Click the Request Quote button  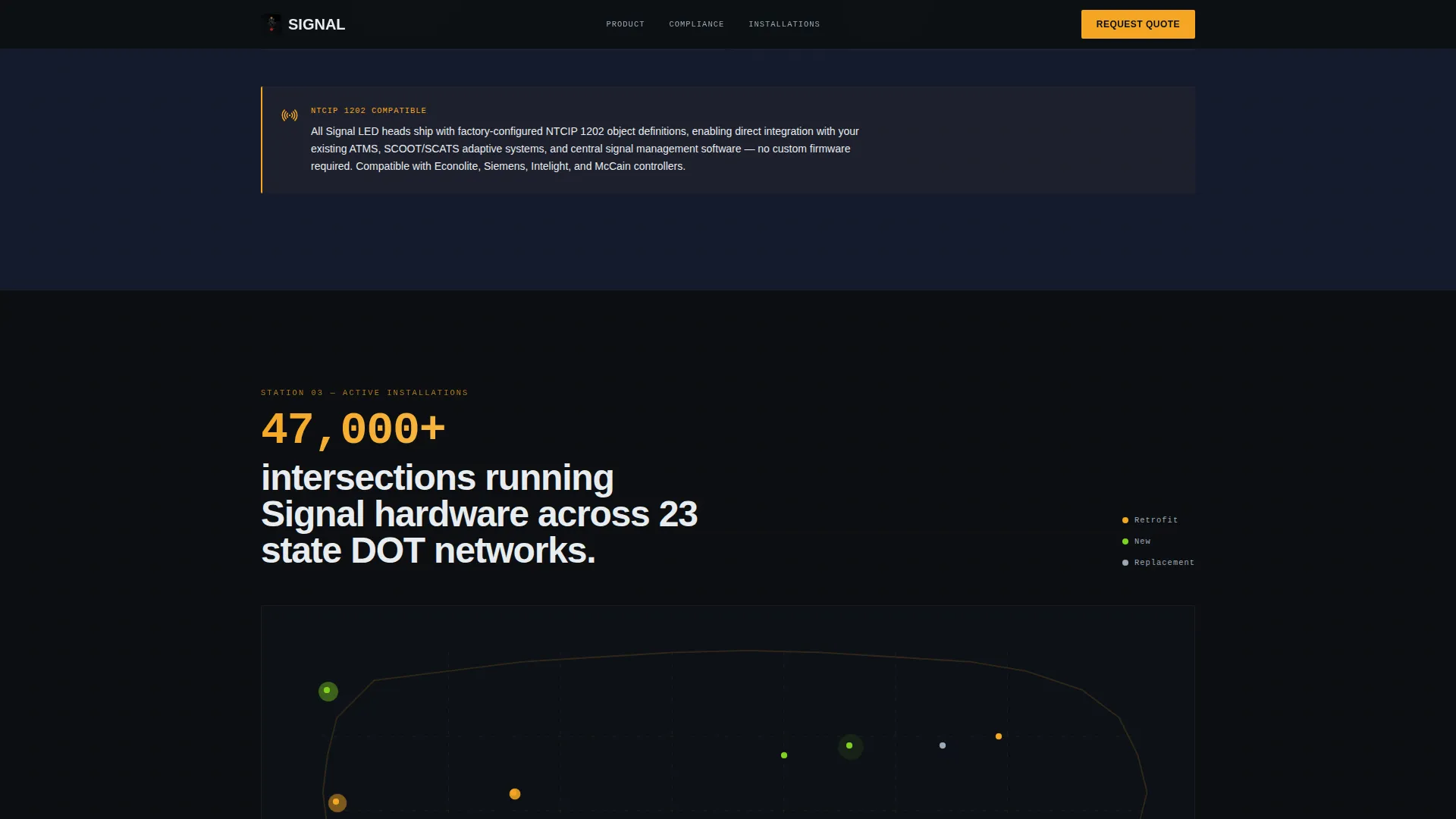click(x=1137, y=24)
